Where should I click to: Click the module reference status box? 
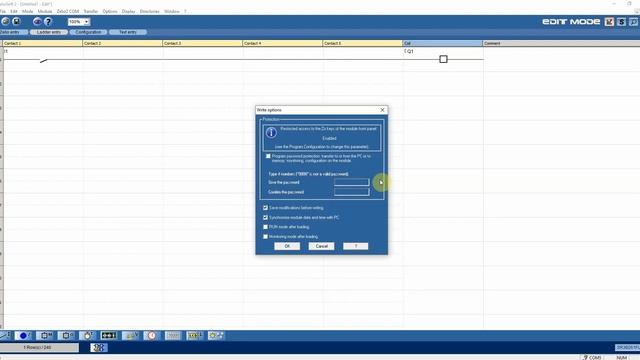[628, 347]
